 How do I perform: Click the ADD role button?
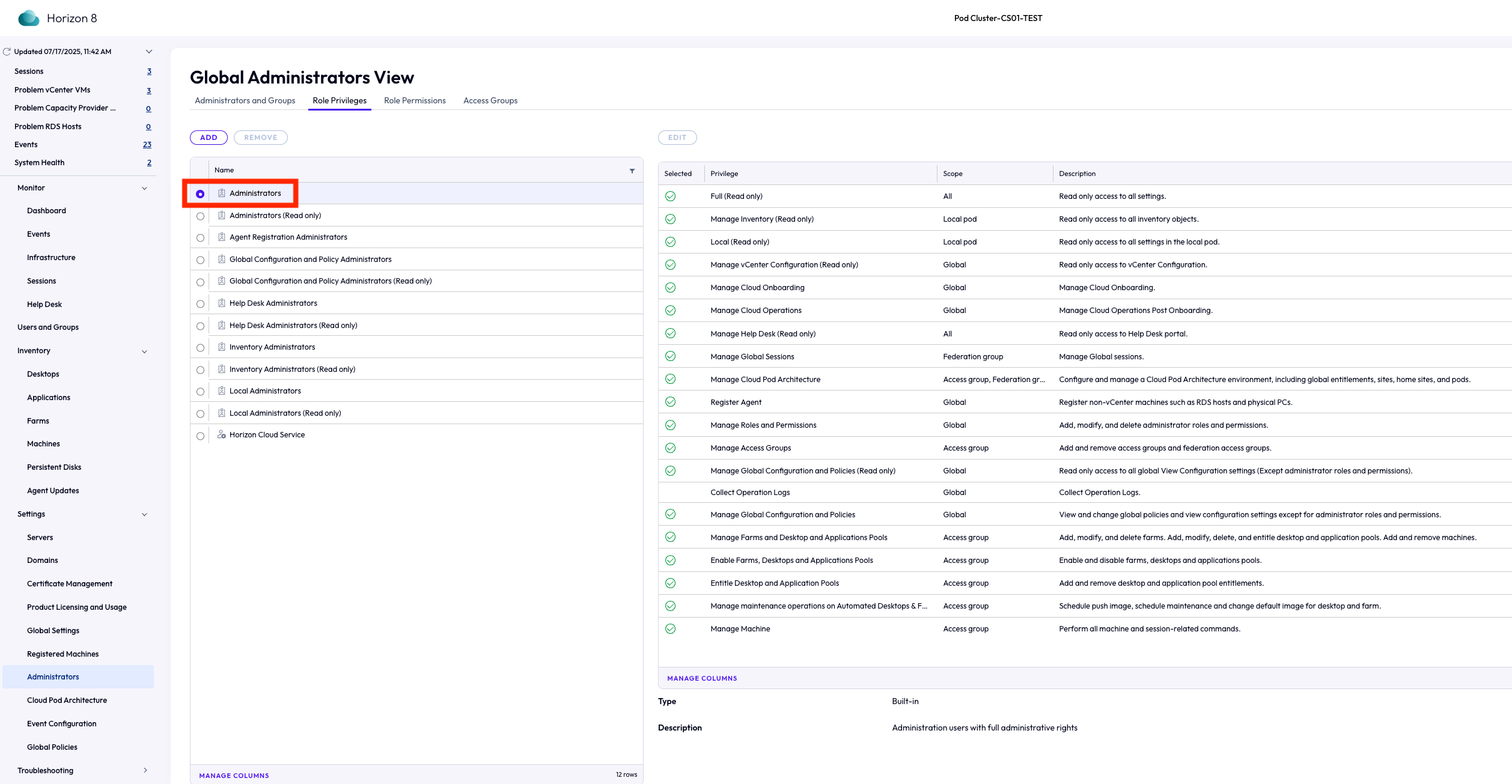[209, 138]
